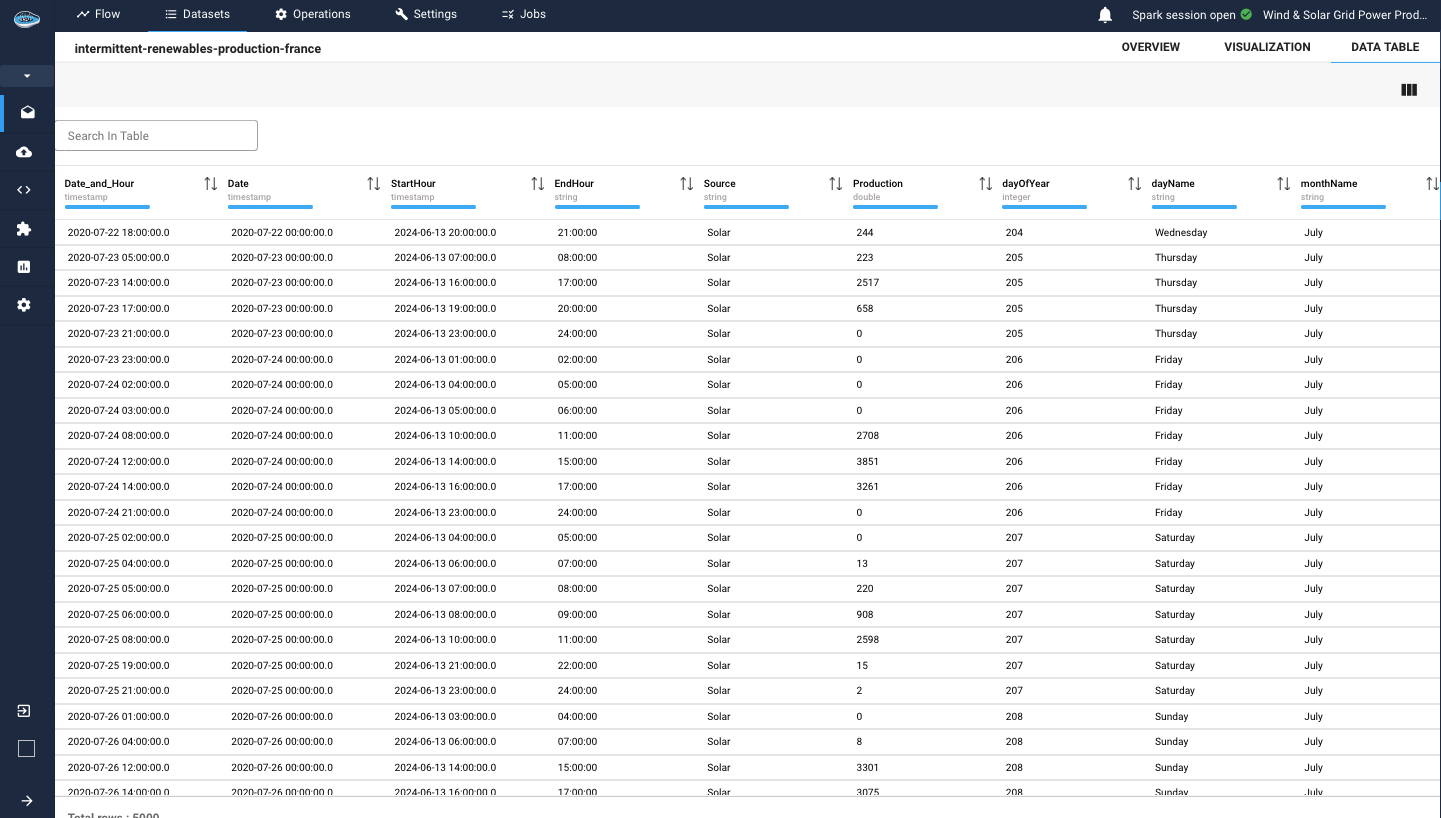The height and width of the screenshot is (818, 1441).
Task: Open the code brackets sidebar icon
Action: click(25, 190)
